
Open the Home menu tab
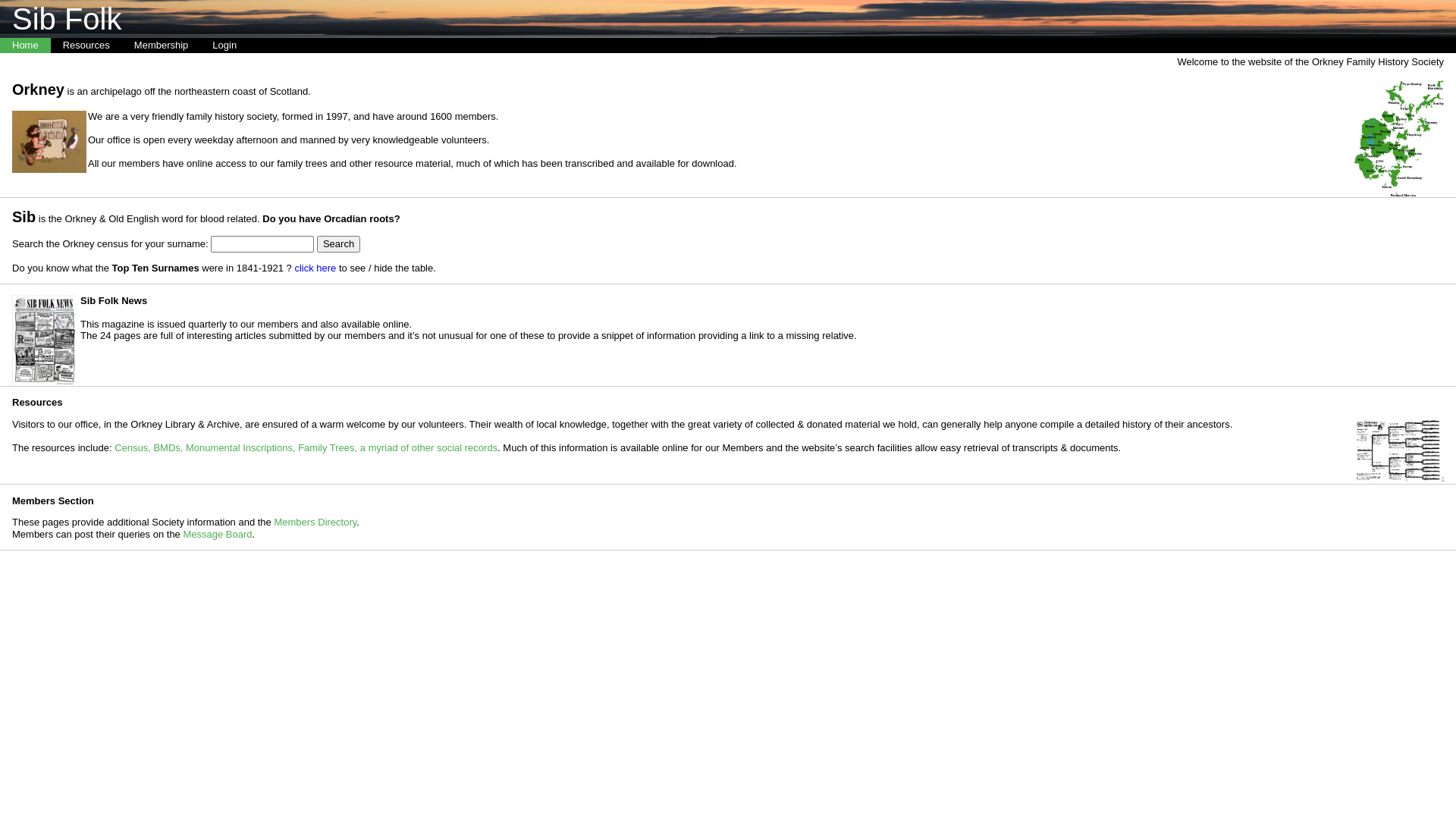25,45
